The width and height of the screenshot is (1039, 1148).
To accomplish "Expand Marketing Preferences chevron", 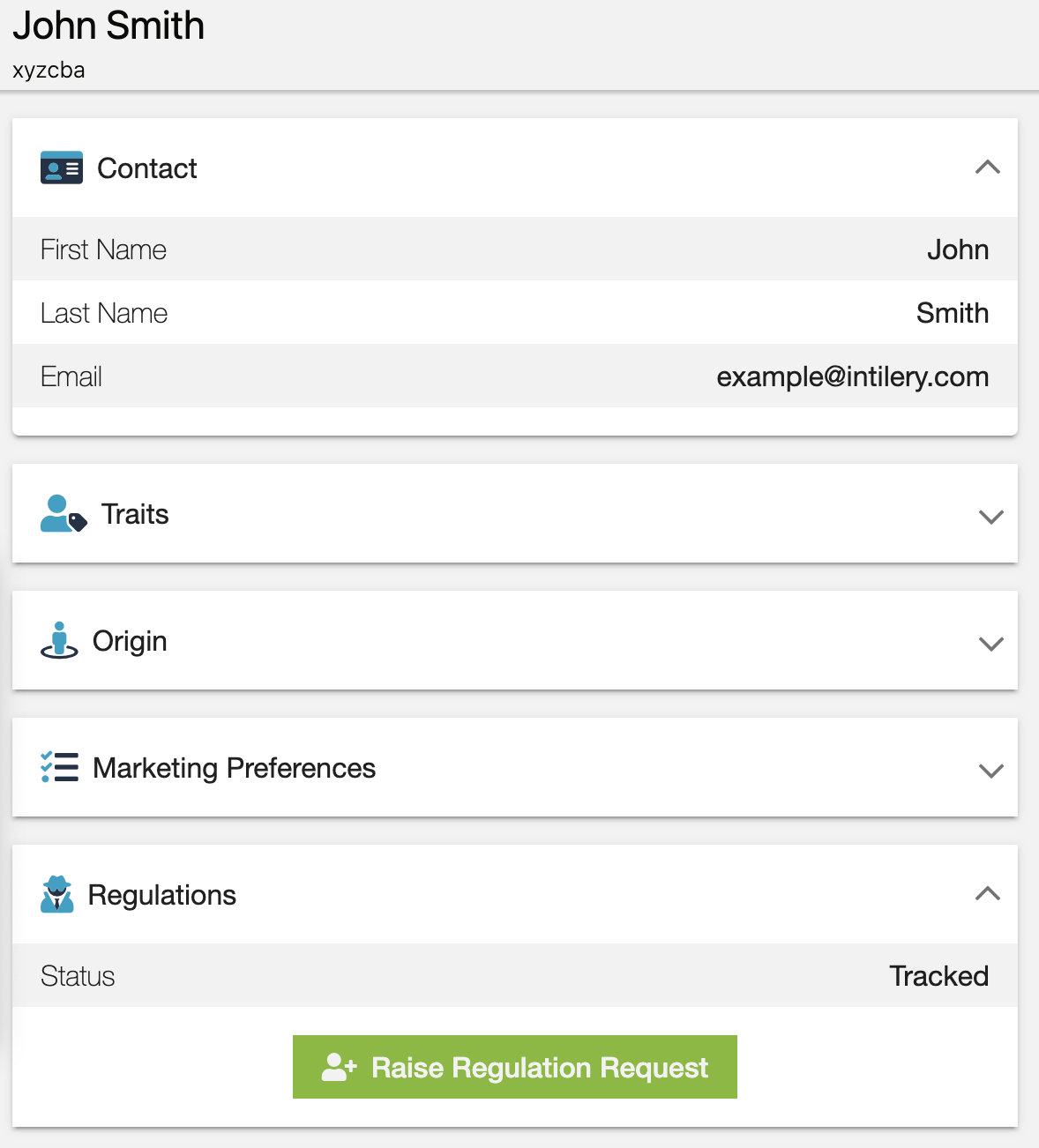I will 991,771.
